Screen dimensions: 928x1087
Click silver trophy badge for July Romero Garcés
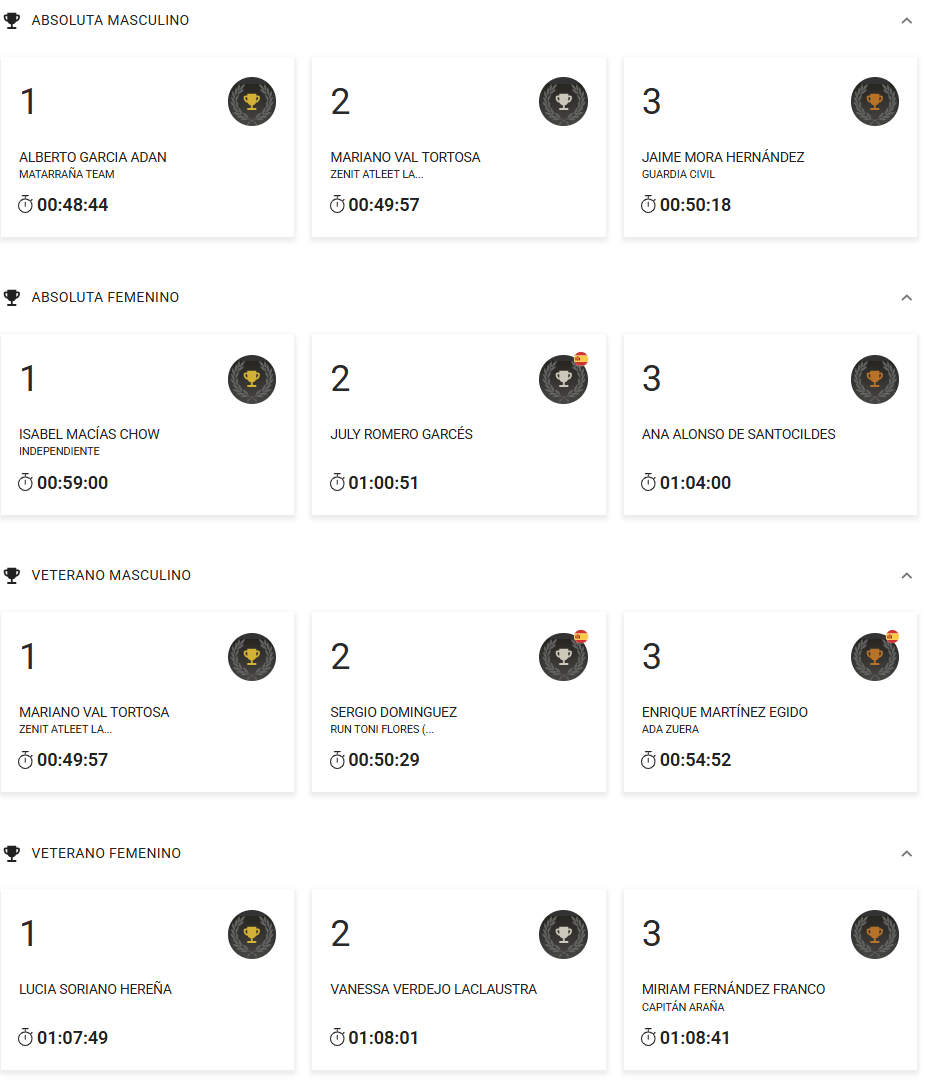coord(563,379)
